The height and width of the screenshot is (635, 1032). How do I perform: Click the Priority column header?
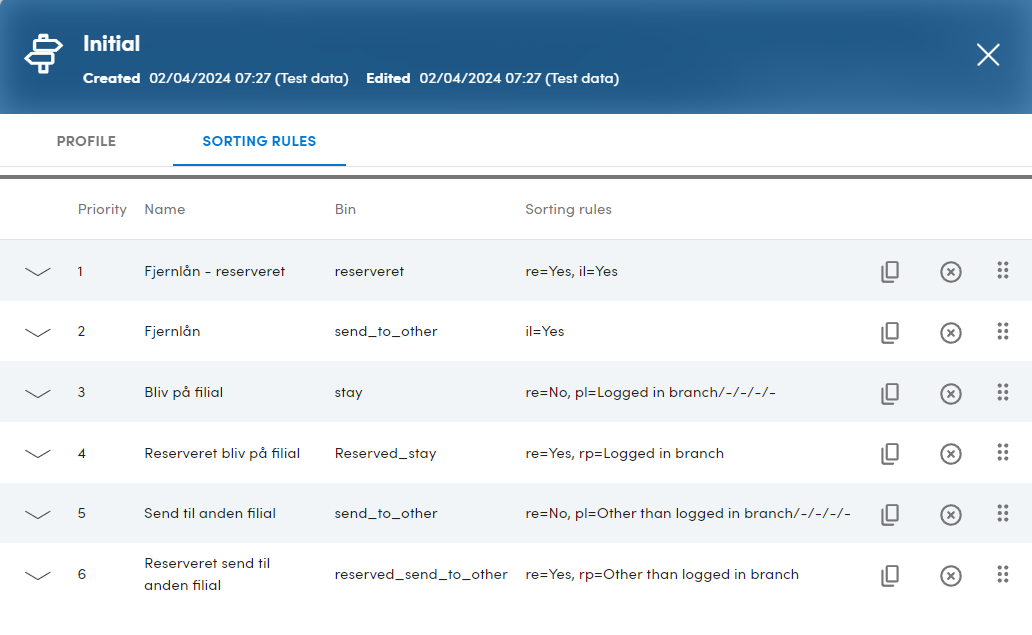click(x=102, y=209)
